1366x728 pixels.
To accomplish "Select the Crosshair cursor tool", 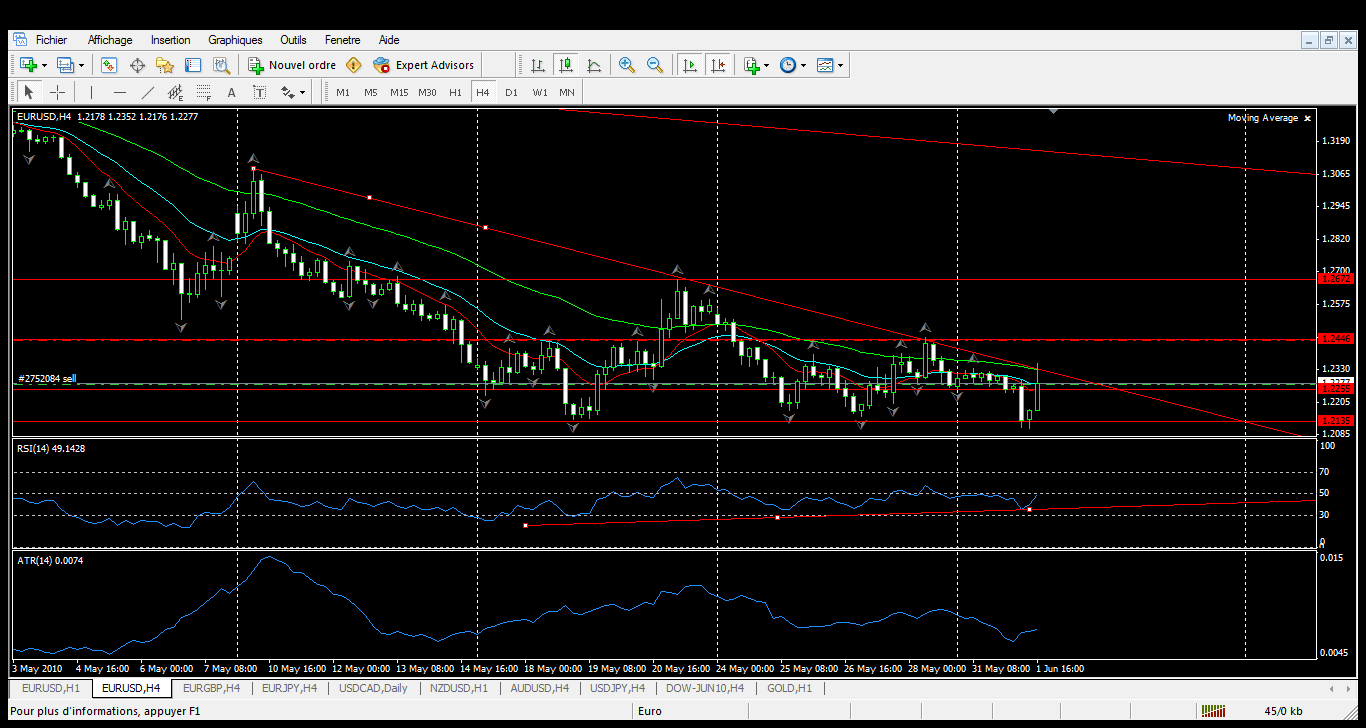I will tap(58, 92).
